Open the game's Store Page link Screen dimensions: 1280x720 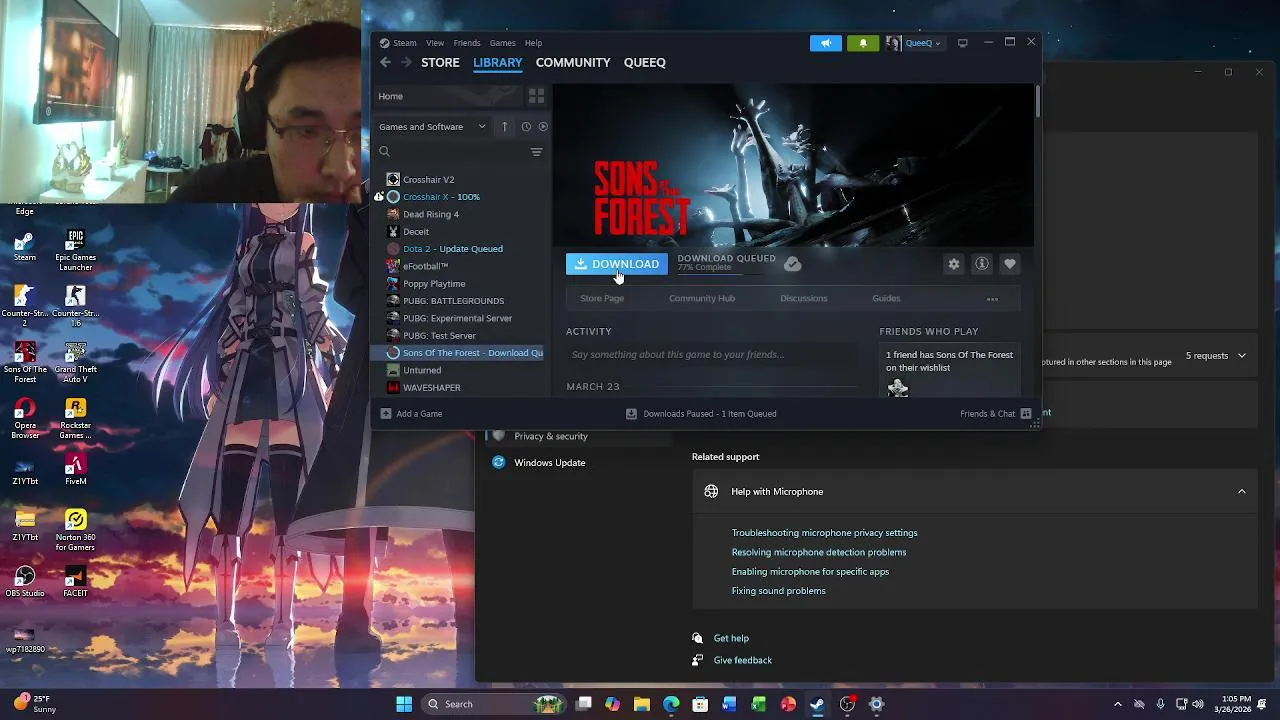coord(602,298)
